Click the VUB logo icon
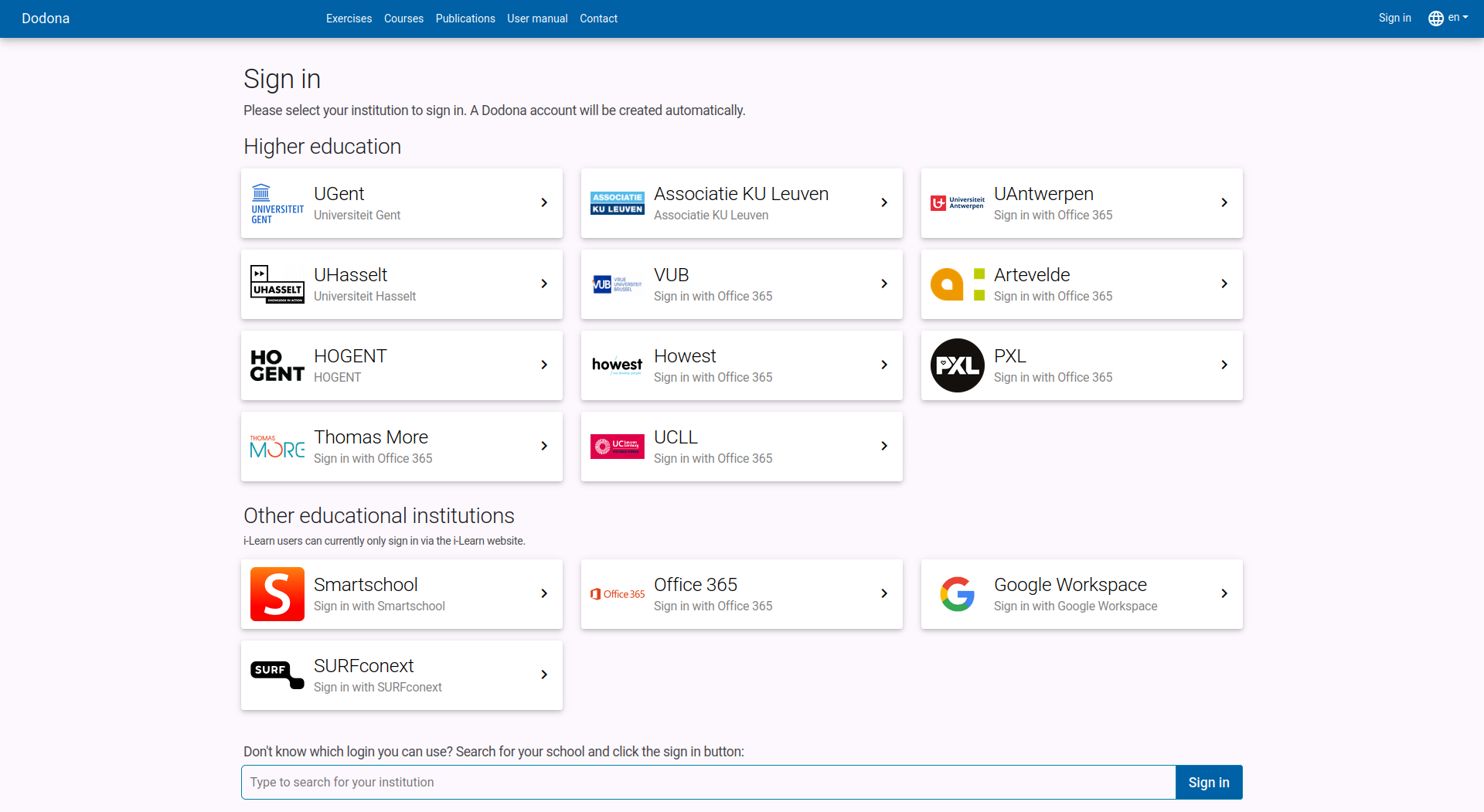 [618, 284]
